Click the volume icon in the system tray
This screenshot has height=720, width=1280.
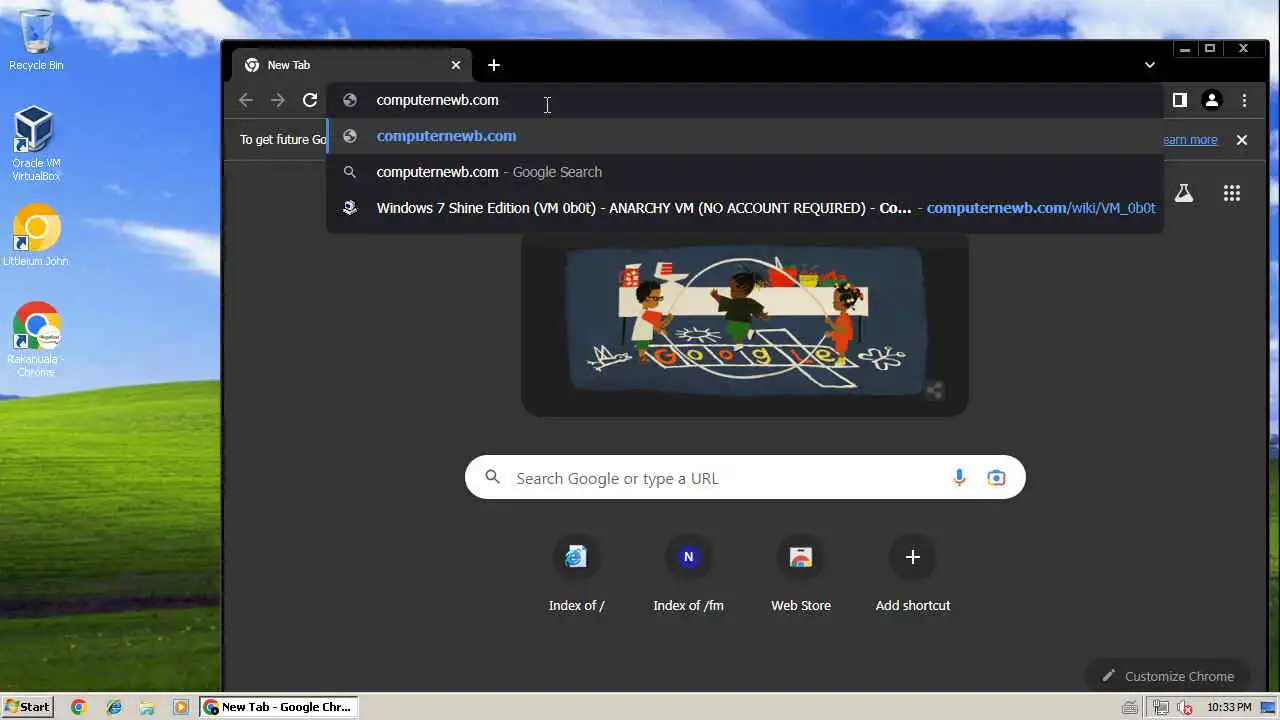point(1185,707)
